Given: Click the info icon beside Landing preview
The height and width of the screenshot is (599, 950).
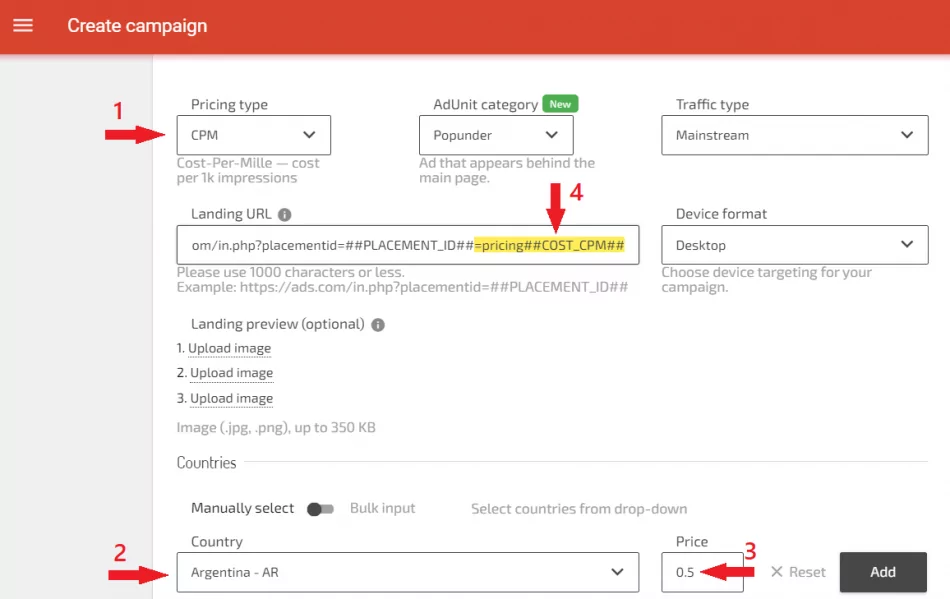Looking at the screenshot, I should tap(378, 325).
